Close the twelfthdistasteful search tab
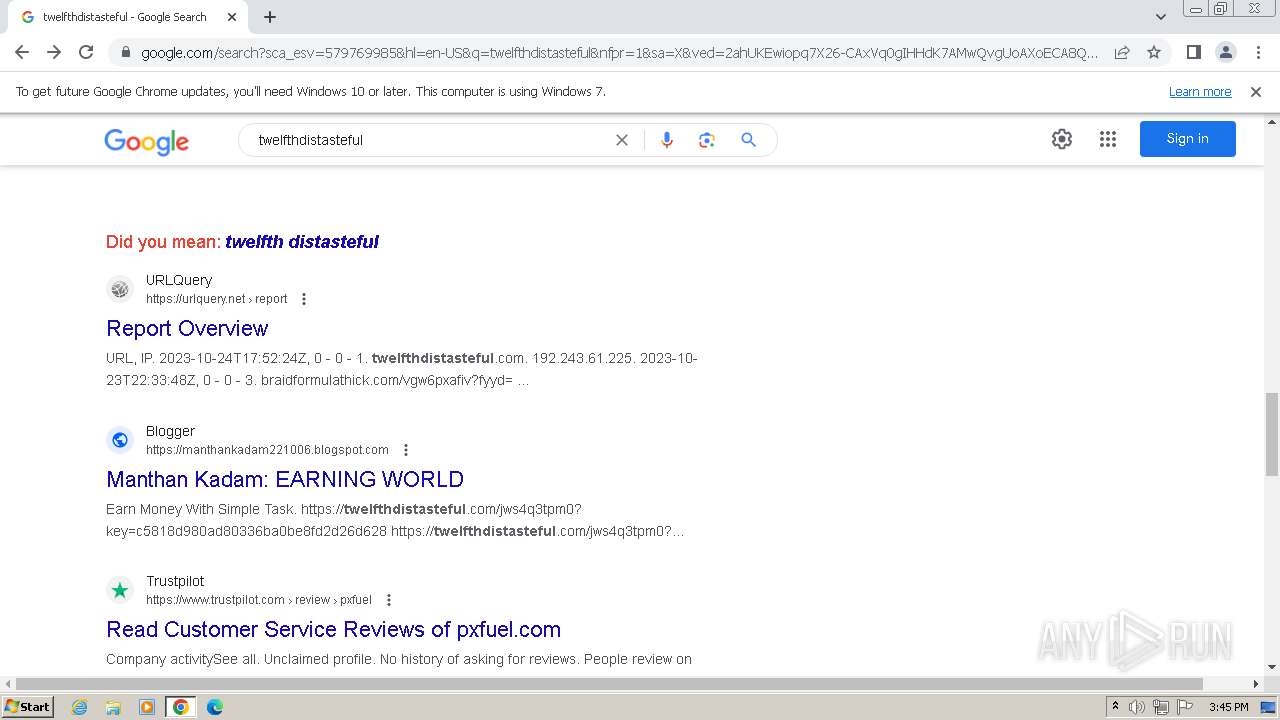This screenshot has height=720, width=1280. pos(232,17)
